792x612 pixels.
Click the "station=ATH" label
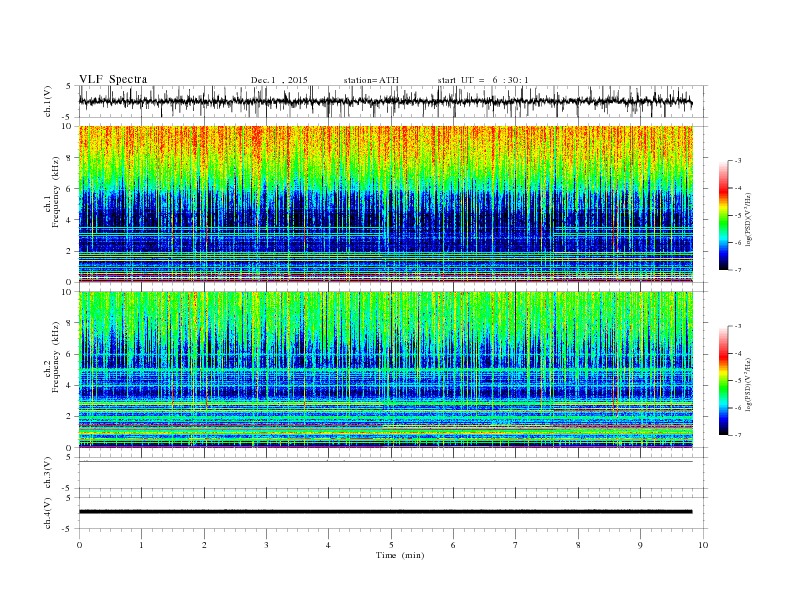click(371, 80)
